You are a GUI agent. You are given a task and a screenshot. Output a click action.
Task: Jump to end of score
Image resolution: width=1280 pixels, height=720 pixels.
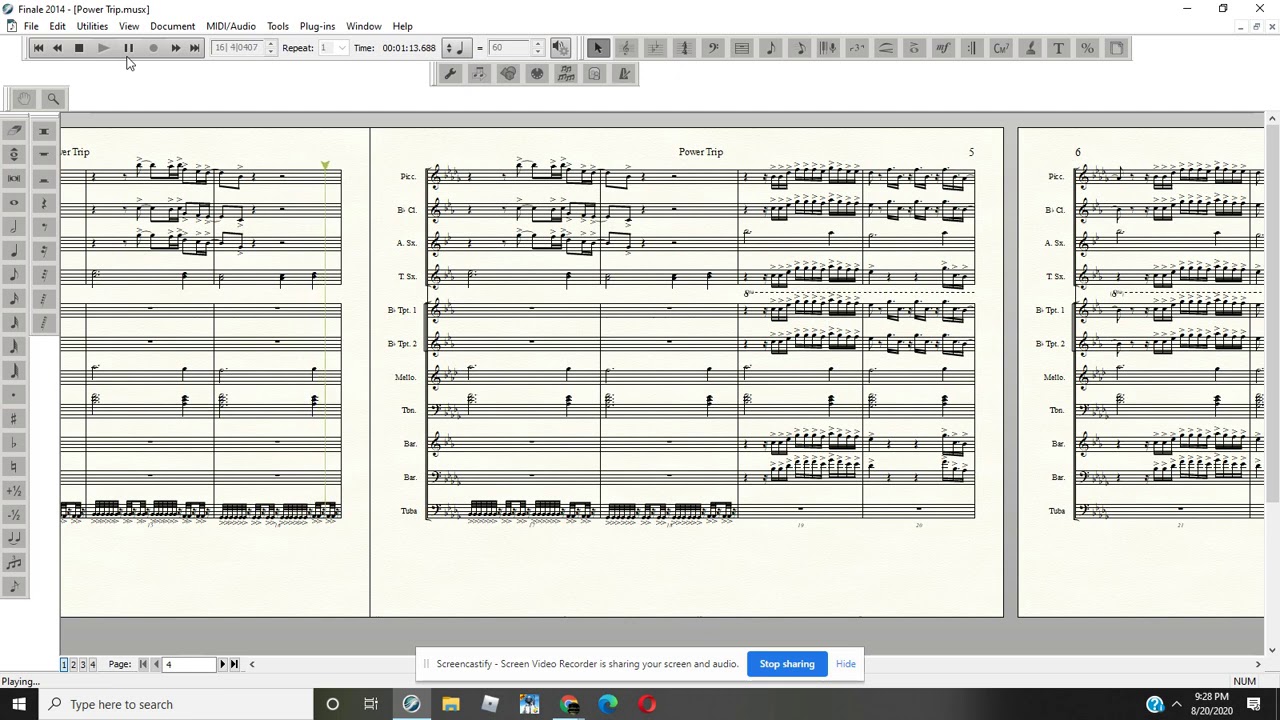pyautogui.click(x=195, y=48)
